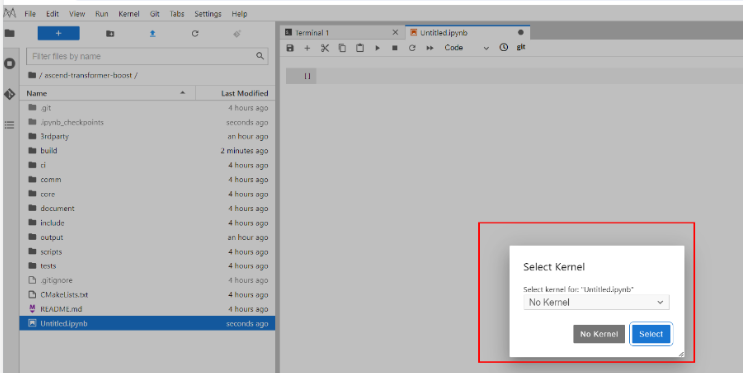
Task: Open the Help menu
Action: (x=239, y=14)
